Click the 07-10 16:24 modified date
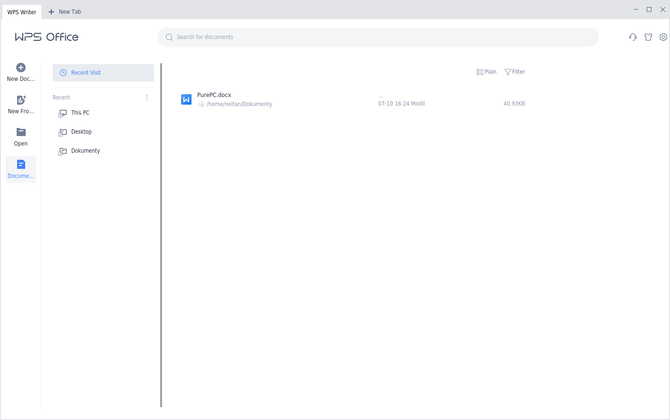The image size is (670, 420). (x=401, y=103)
